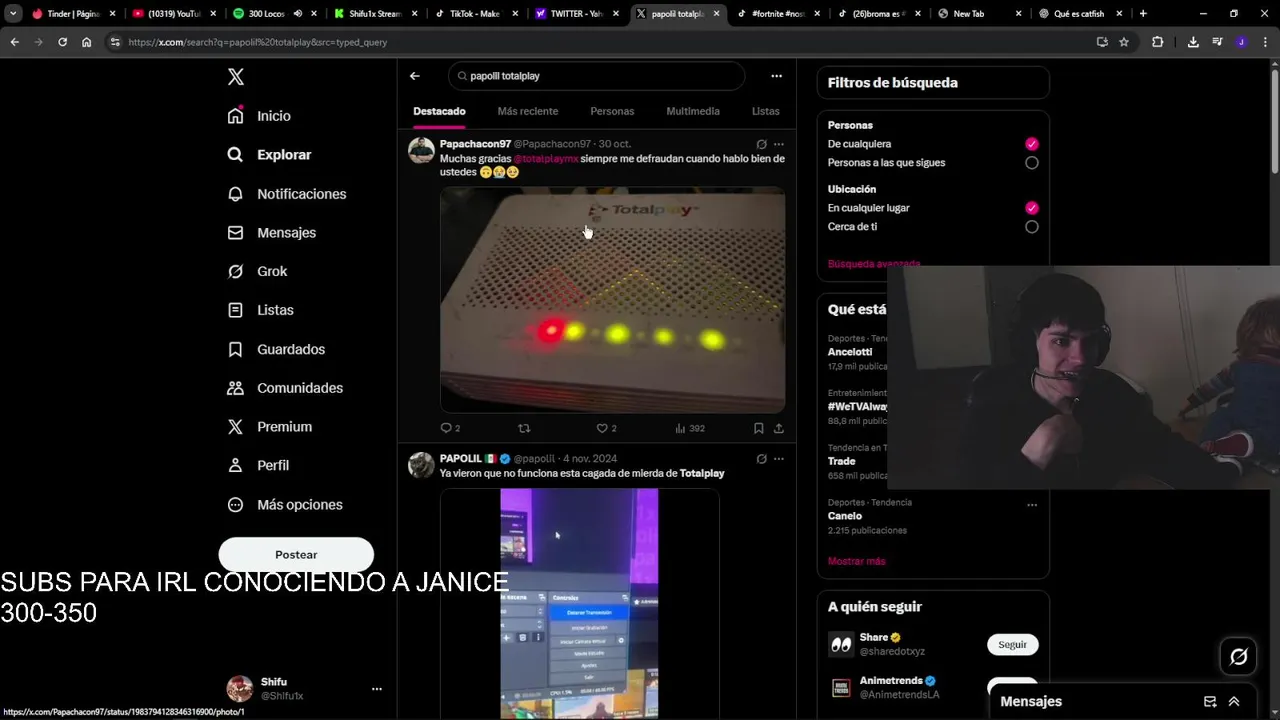
Task: Open Explorar in the sidebar
Action: (270, 155)
